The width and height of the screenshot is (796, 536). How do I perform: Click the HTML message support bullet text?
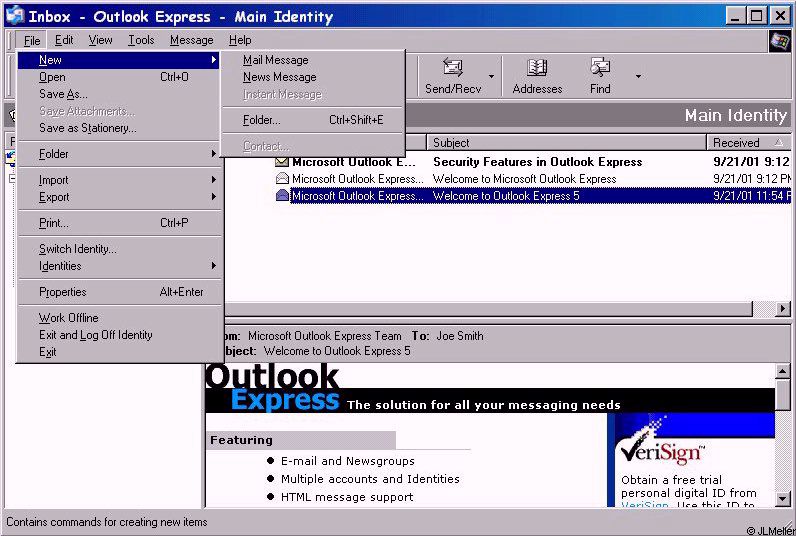pos(347,497)
